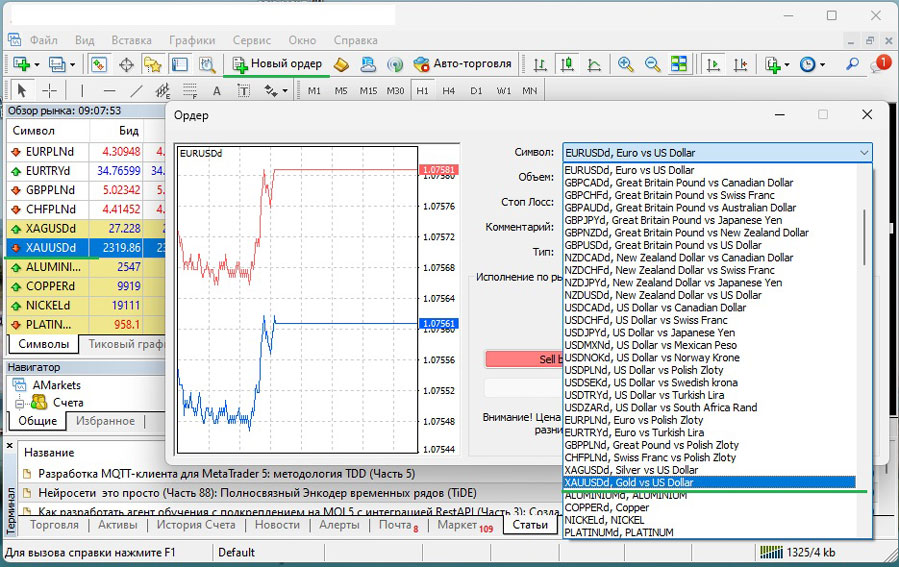Switch timeframe to M1

click(314, 91)
